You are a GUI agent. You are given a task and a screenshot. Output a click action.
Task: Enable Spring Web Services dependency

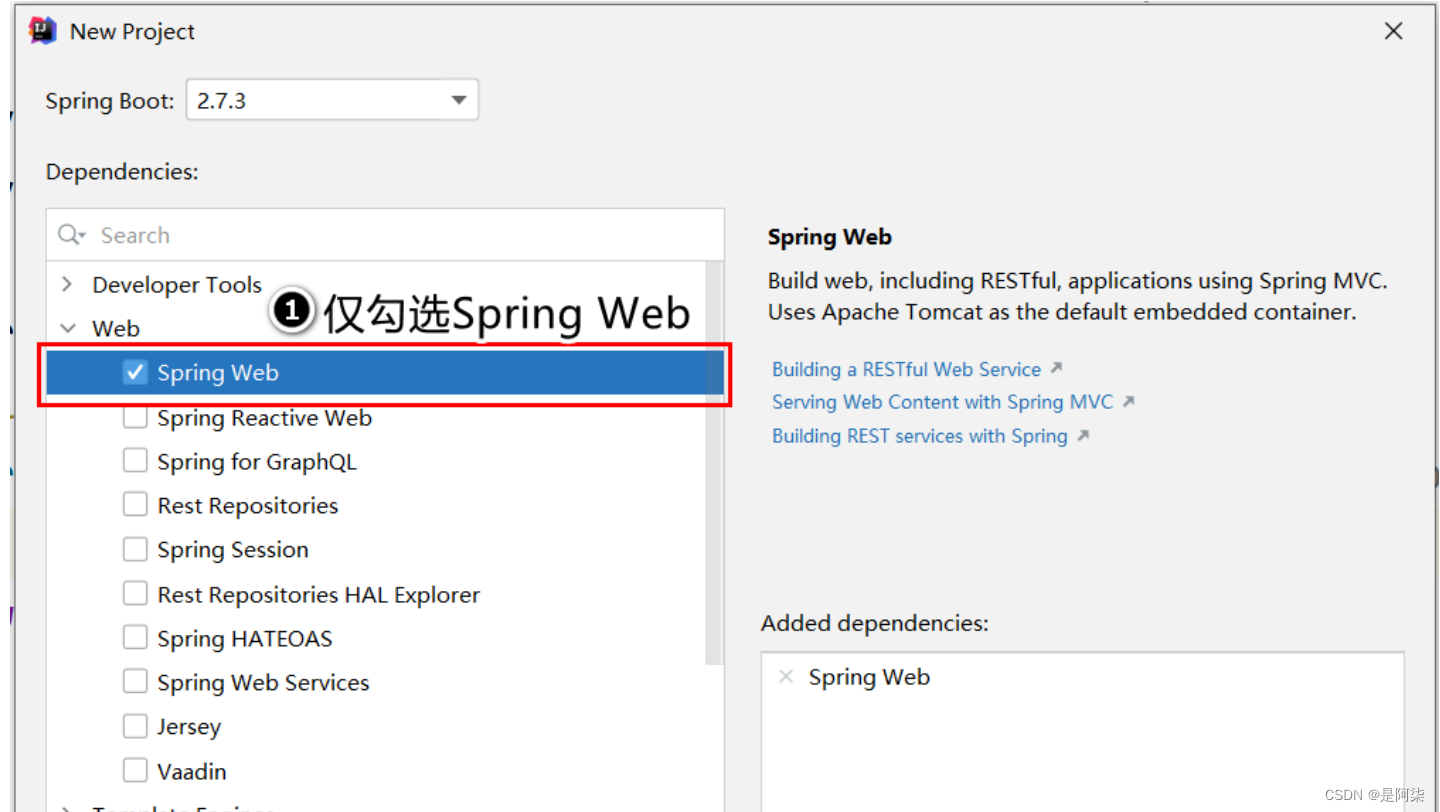pos(135,682)
